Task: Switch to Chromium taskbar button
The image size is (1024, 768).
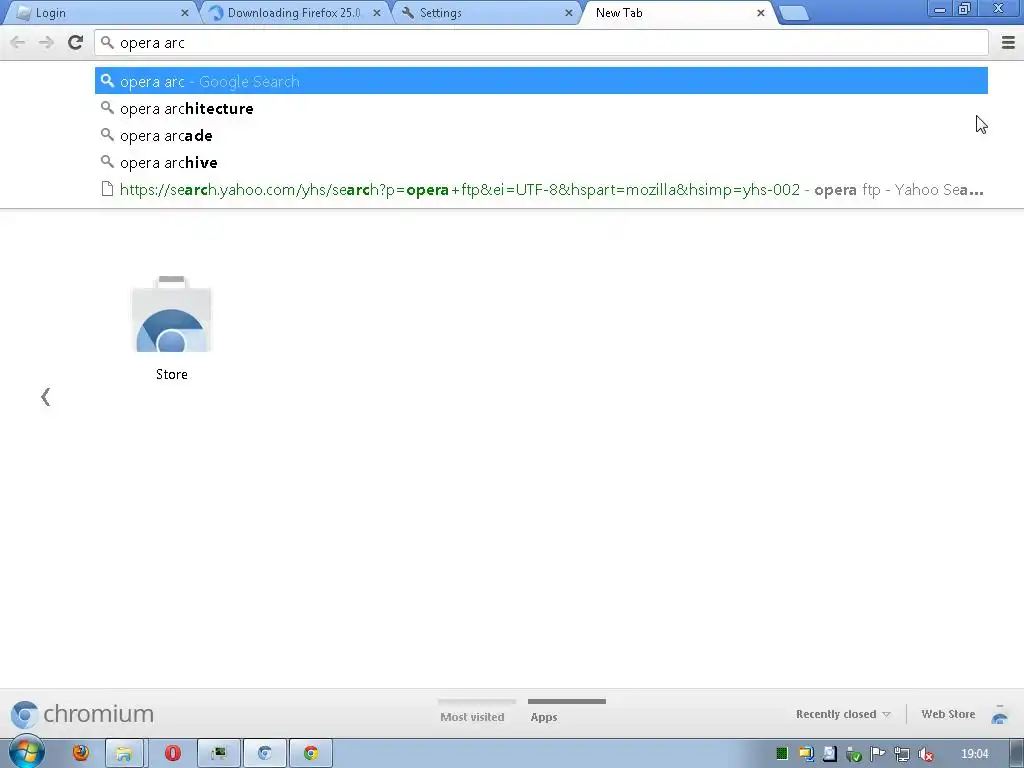Action: click(264, 754)
